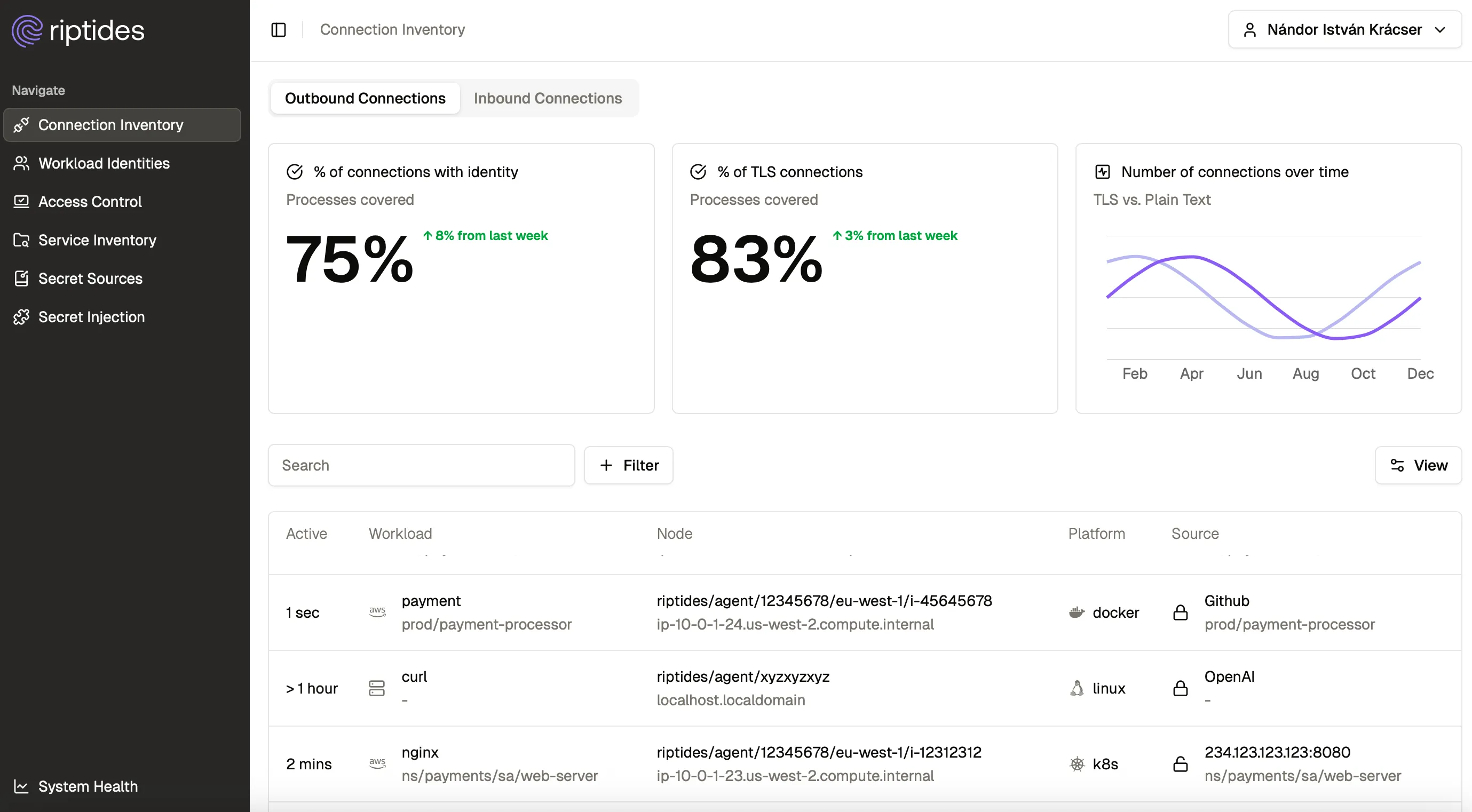The width and height of the screenshot is (1472, 812).
Task: Open the View options dropdown
Action: pyautogui.click(x=1418, y=465)
